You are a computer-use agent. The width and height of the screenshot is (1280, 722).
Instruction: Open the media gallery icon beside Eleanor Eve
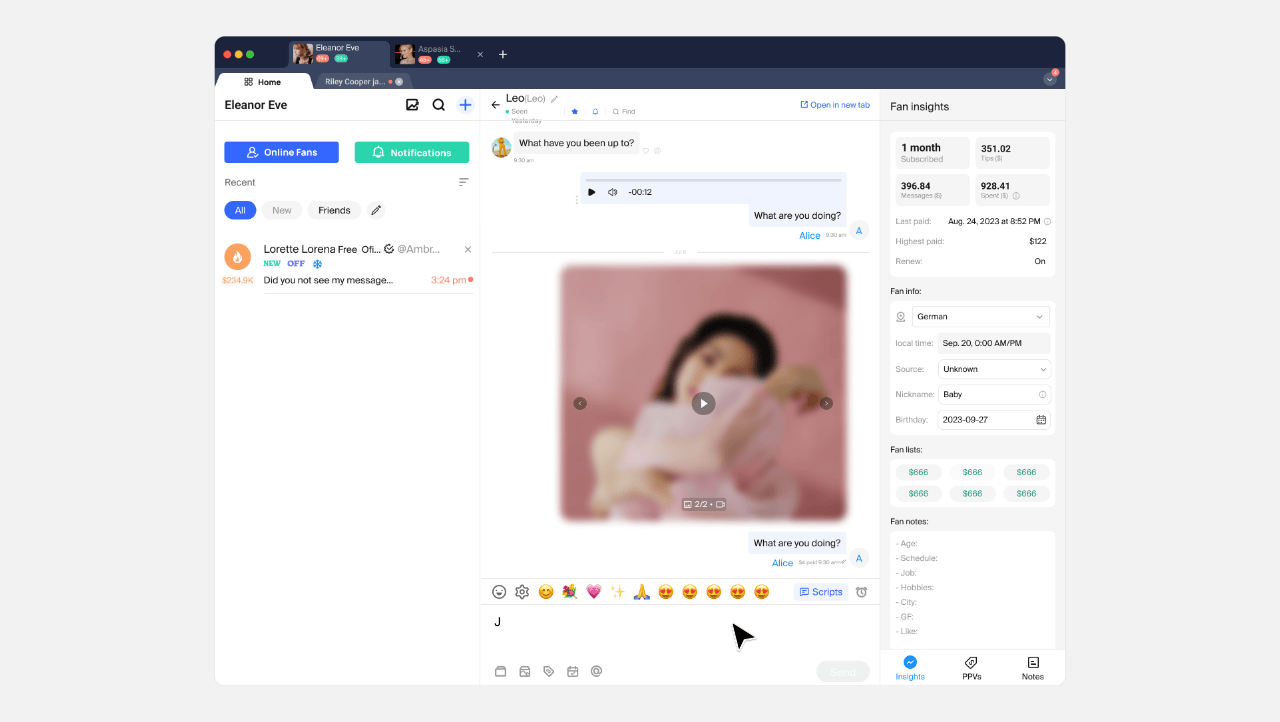pos(412,105)
